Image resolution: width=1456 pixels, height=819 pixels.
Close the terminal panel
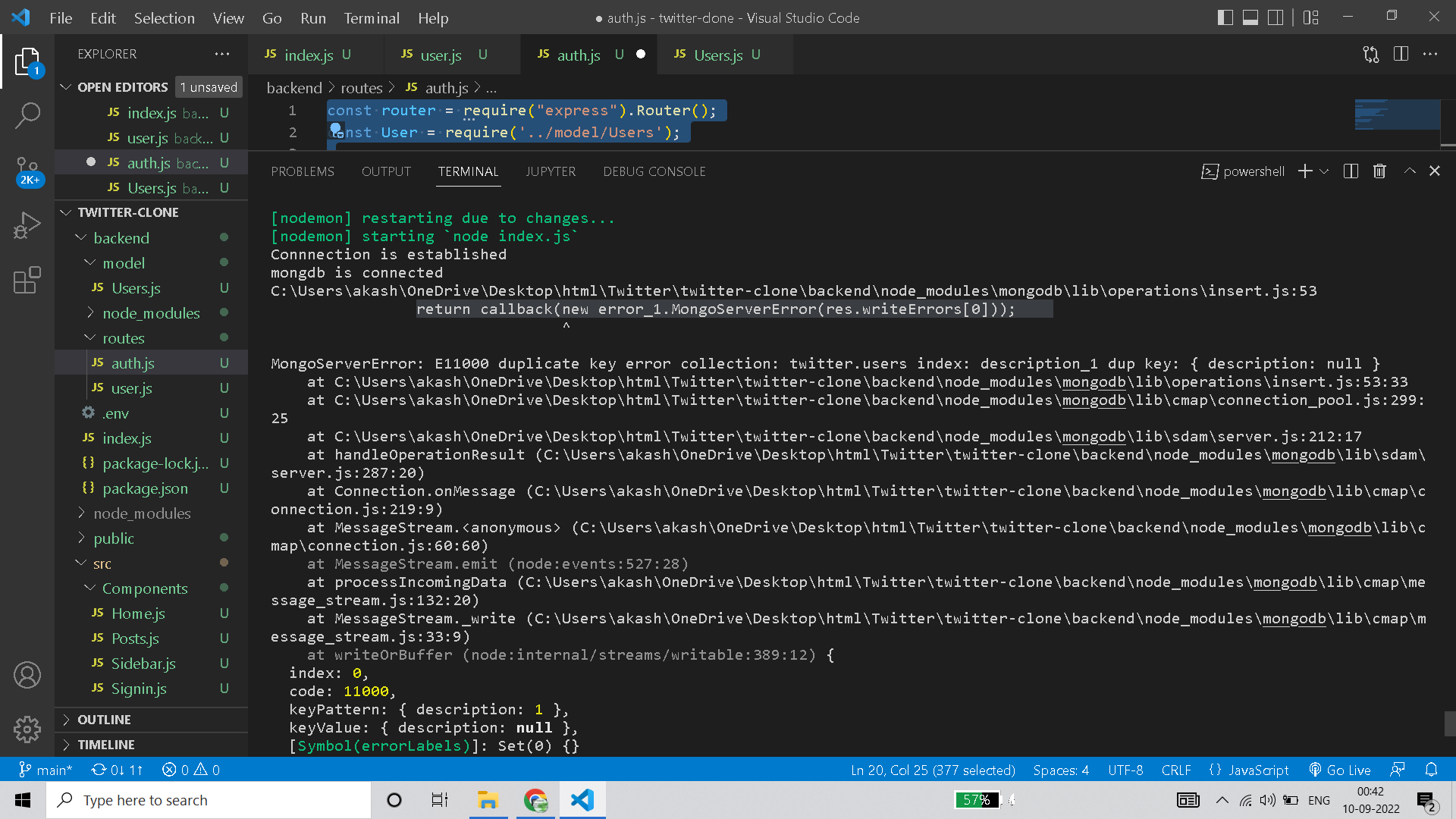(x=1435, y=171)
